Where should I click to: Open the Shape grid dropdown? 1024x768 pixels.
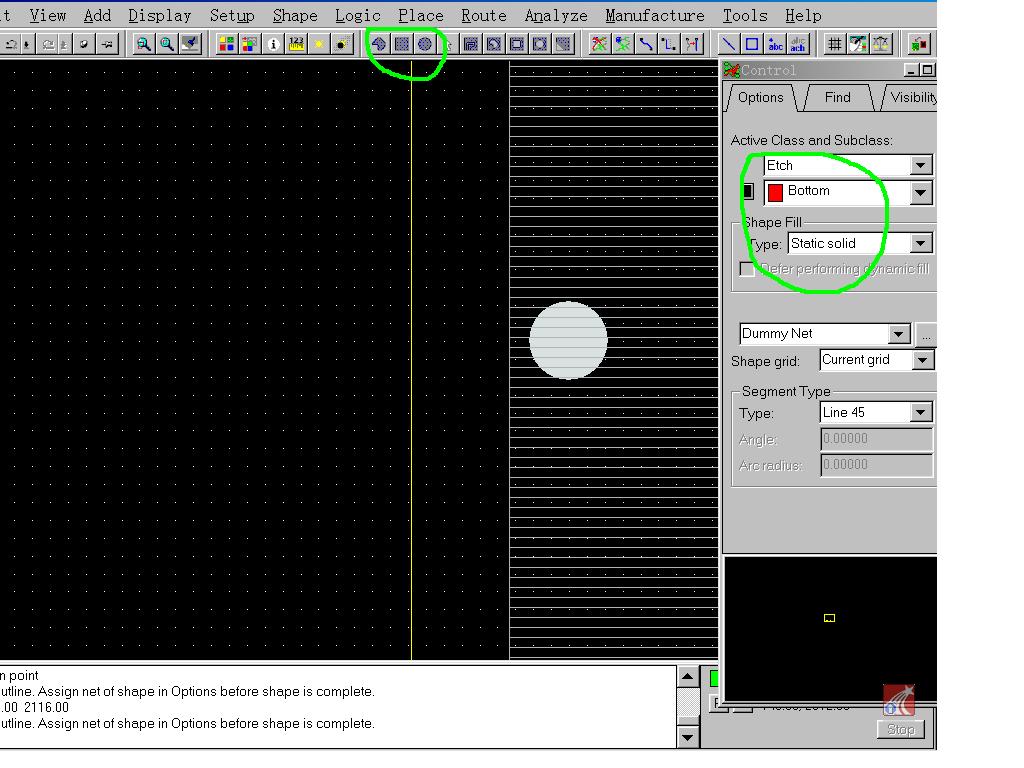(922, 360)
